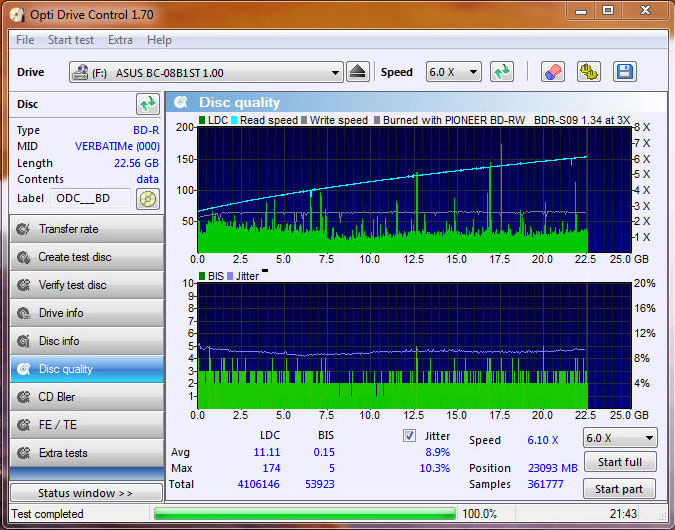Open Extra tests page
Viewport: 675px width, 530px height.
click(87, 453)
